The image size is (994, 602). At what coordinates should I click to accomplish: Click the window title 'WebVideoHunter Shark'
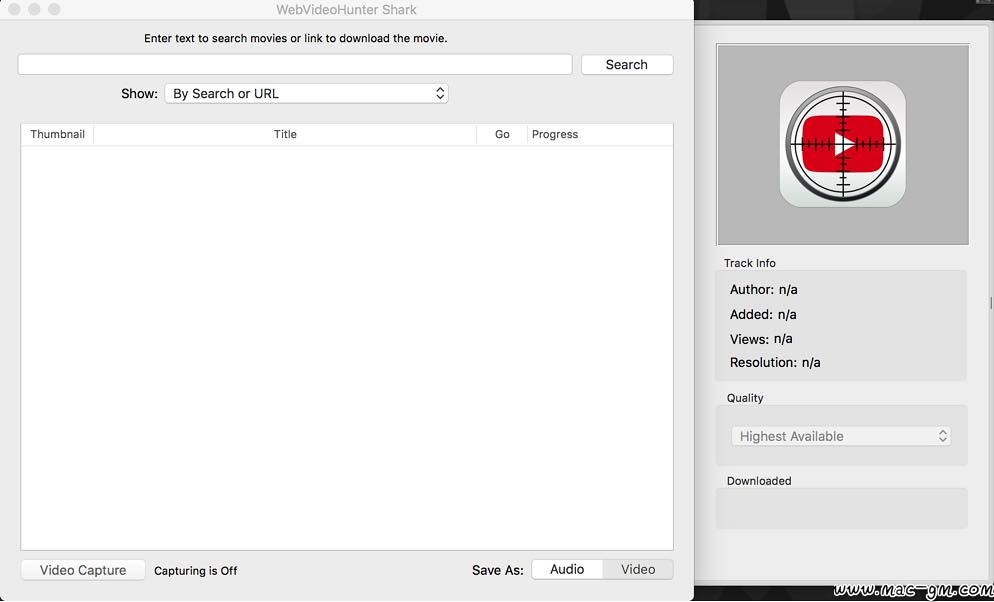coord(346,10)
